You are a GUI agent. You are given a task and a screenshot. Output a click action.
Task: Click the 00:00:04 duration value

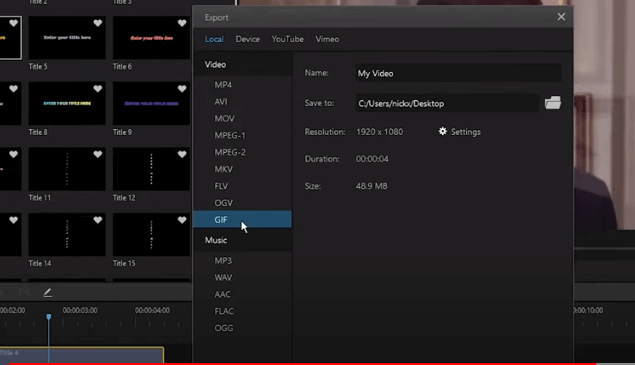tap(372, 159)
